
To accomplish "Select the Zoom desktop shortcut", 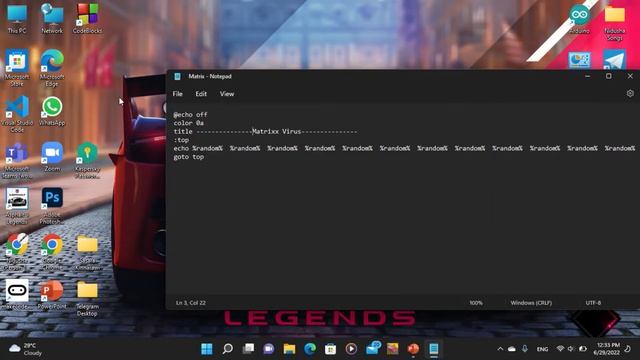I will (x=52, y=157).
